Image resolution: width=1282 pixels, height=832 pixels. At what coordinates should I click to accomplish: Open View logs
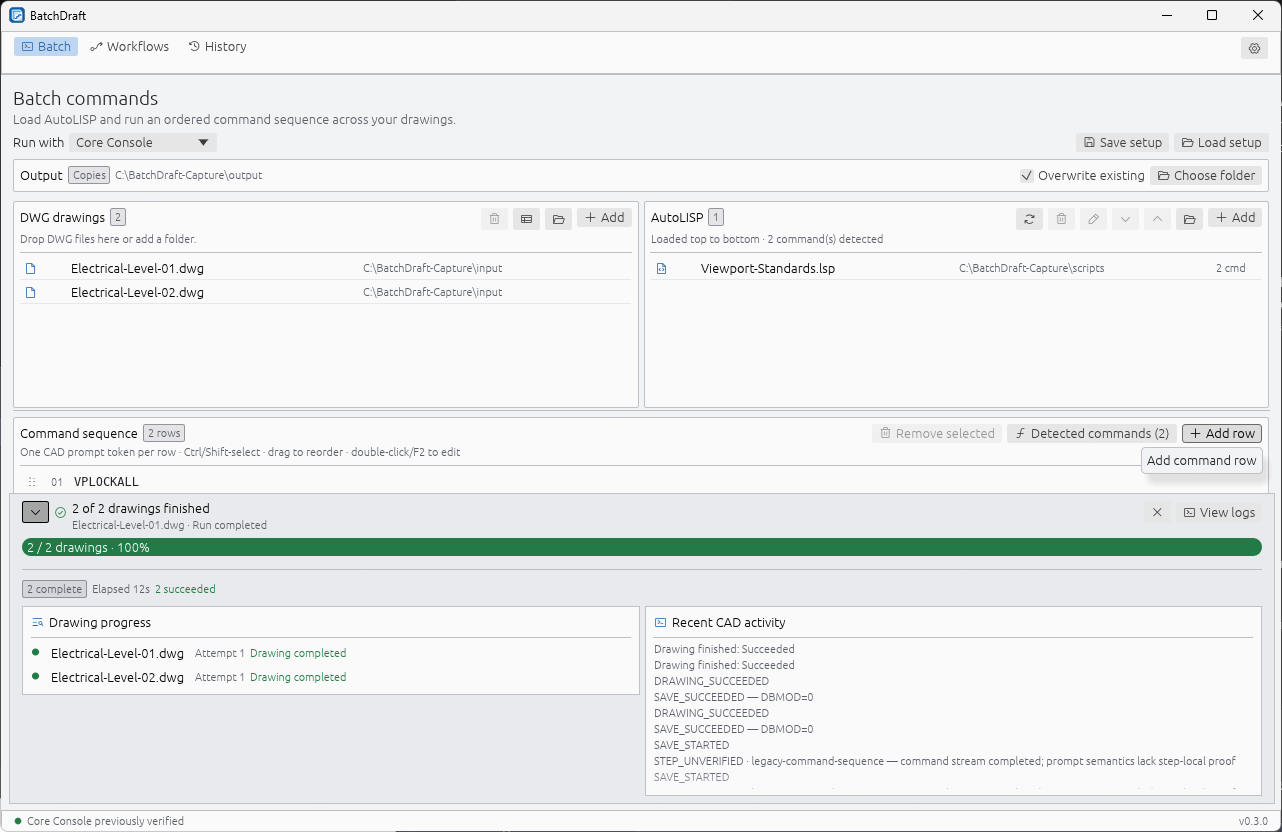[x=1219, y=512]
